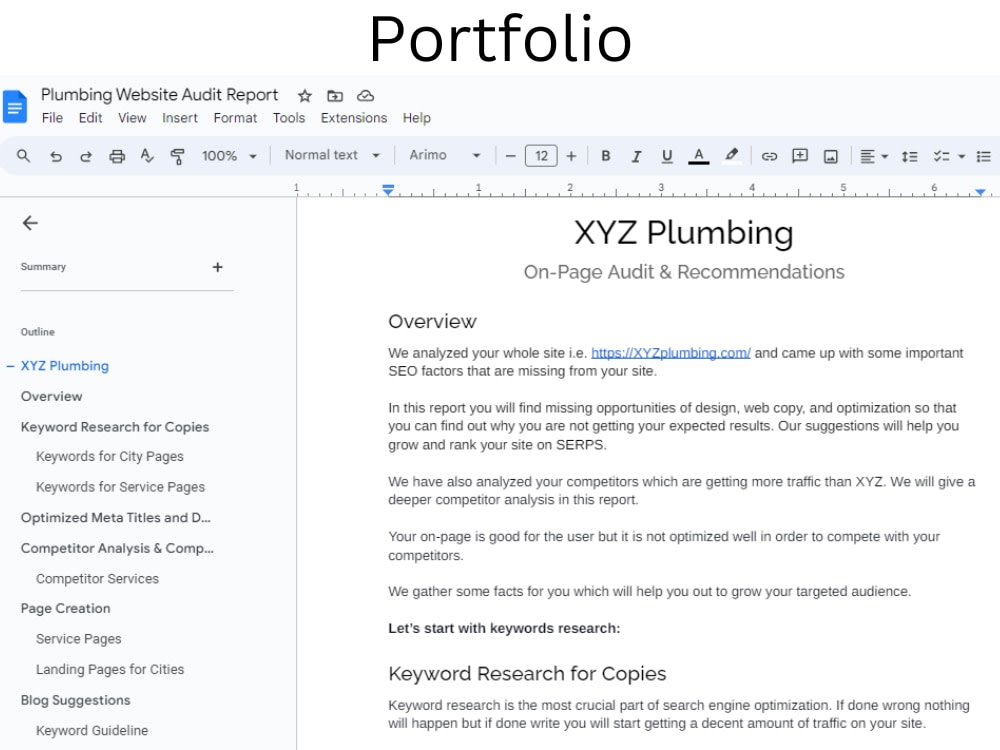Click the Keyword Research for Copies heading in document

(527, 673)
